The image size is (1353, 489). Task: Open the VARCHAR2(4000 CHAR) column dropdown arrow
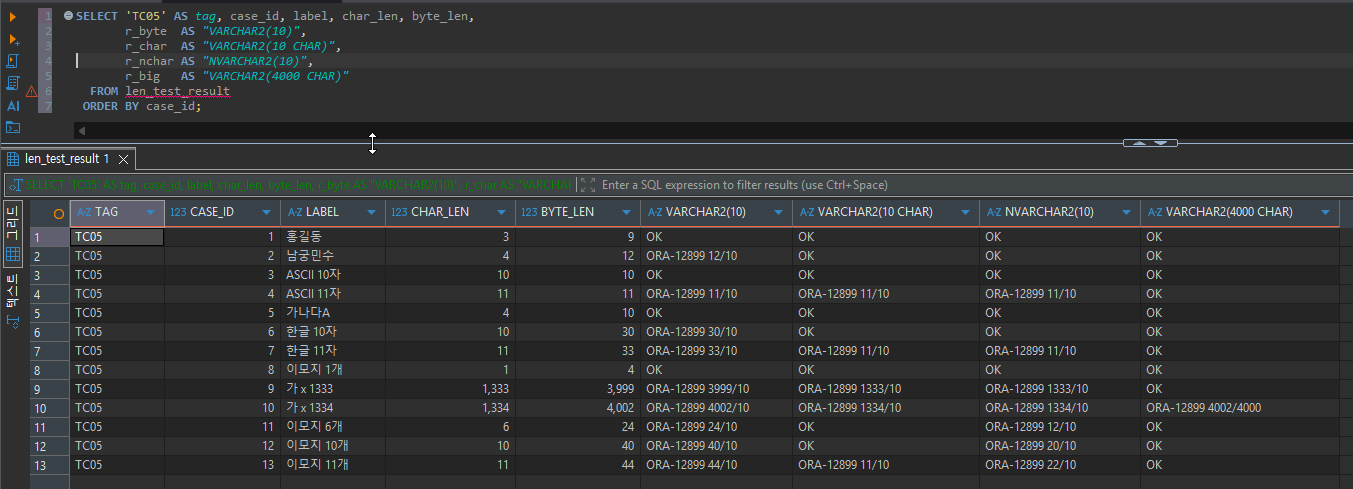point(1325,212)
